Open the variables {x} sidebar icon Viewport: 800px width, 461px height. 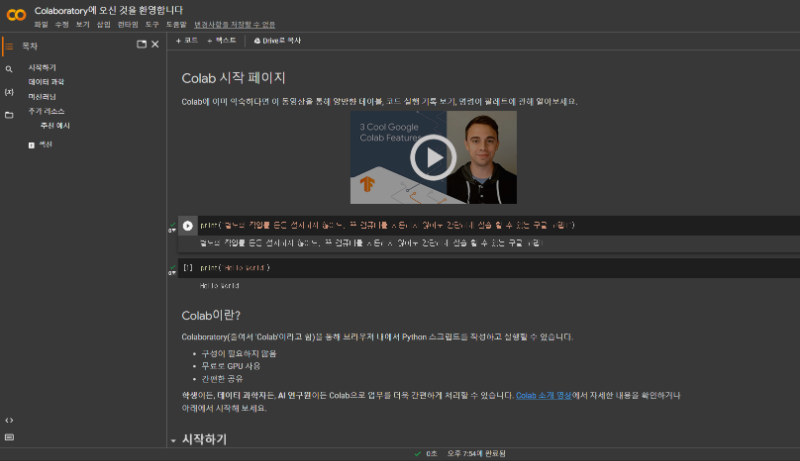[x=9, y=92]
